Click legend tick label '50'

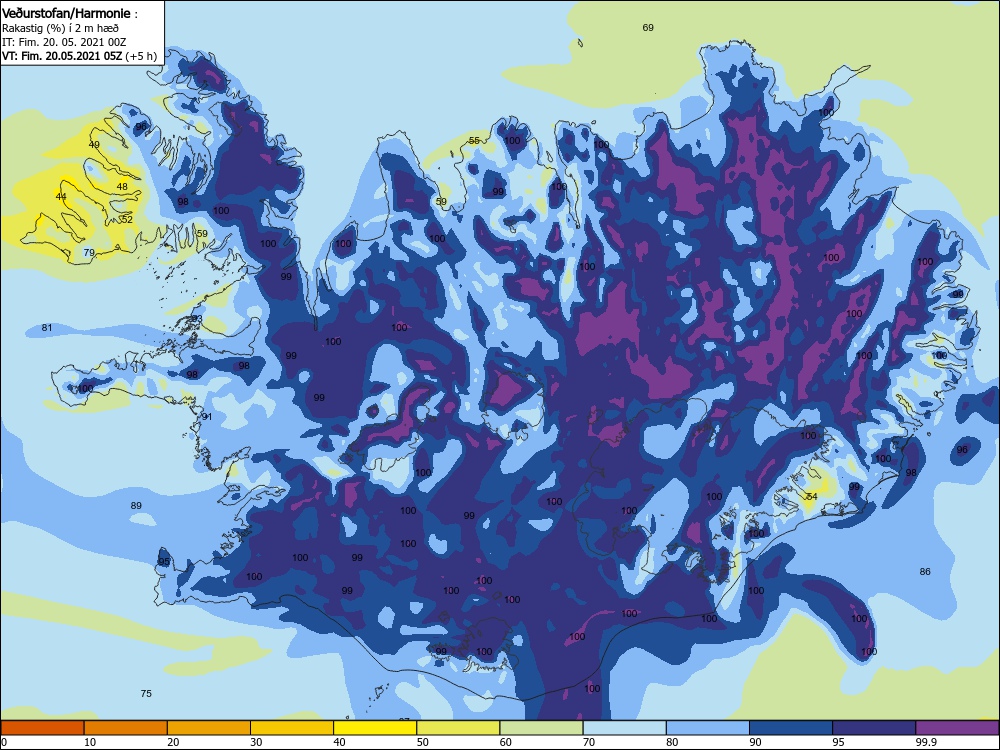pos(423,742)
